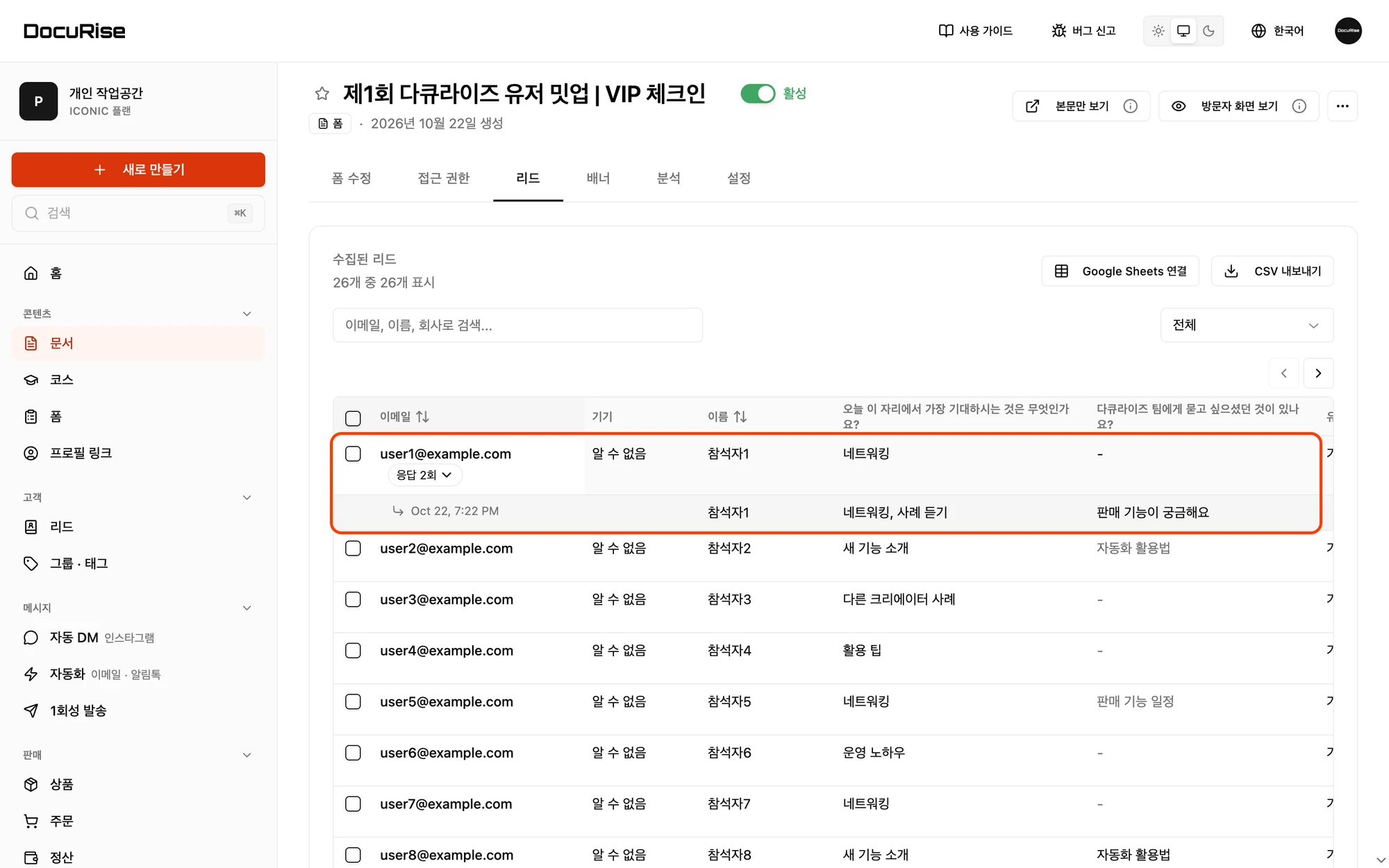Open 그룹 · 태그 in the sidebar

[138, 563]
